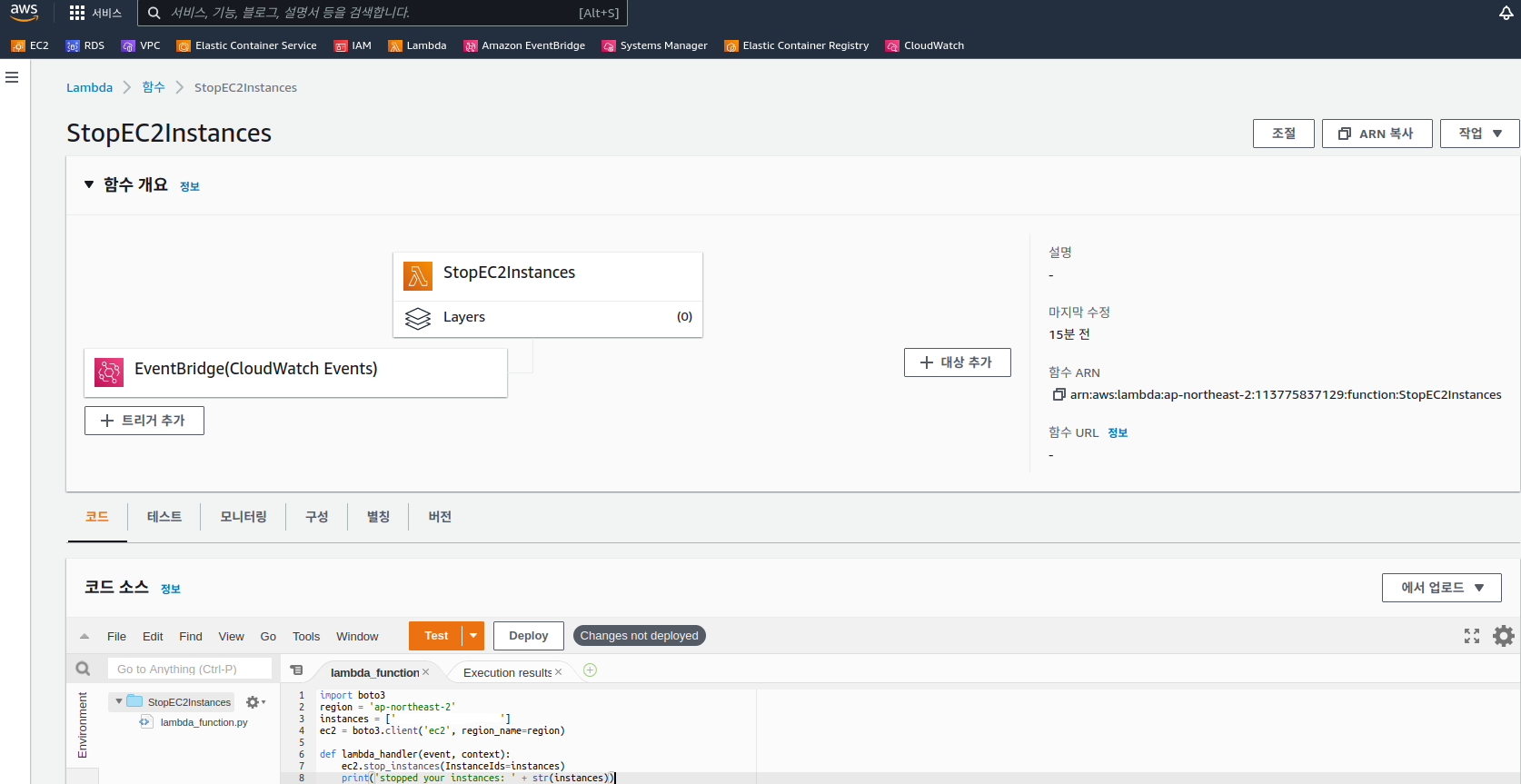Open editor preferences gear
The image size is (1521, 784).
(x=1504, y=636)
